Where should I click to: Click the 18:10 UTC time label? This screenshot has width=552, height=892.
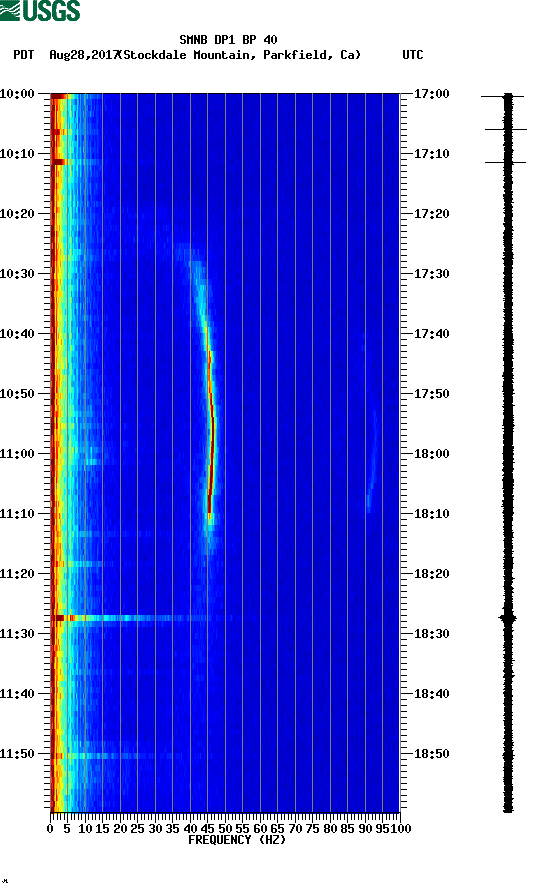coord(431,514)
